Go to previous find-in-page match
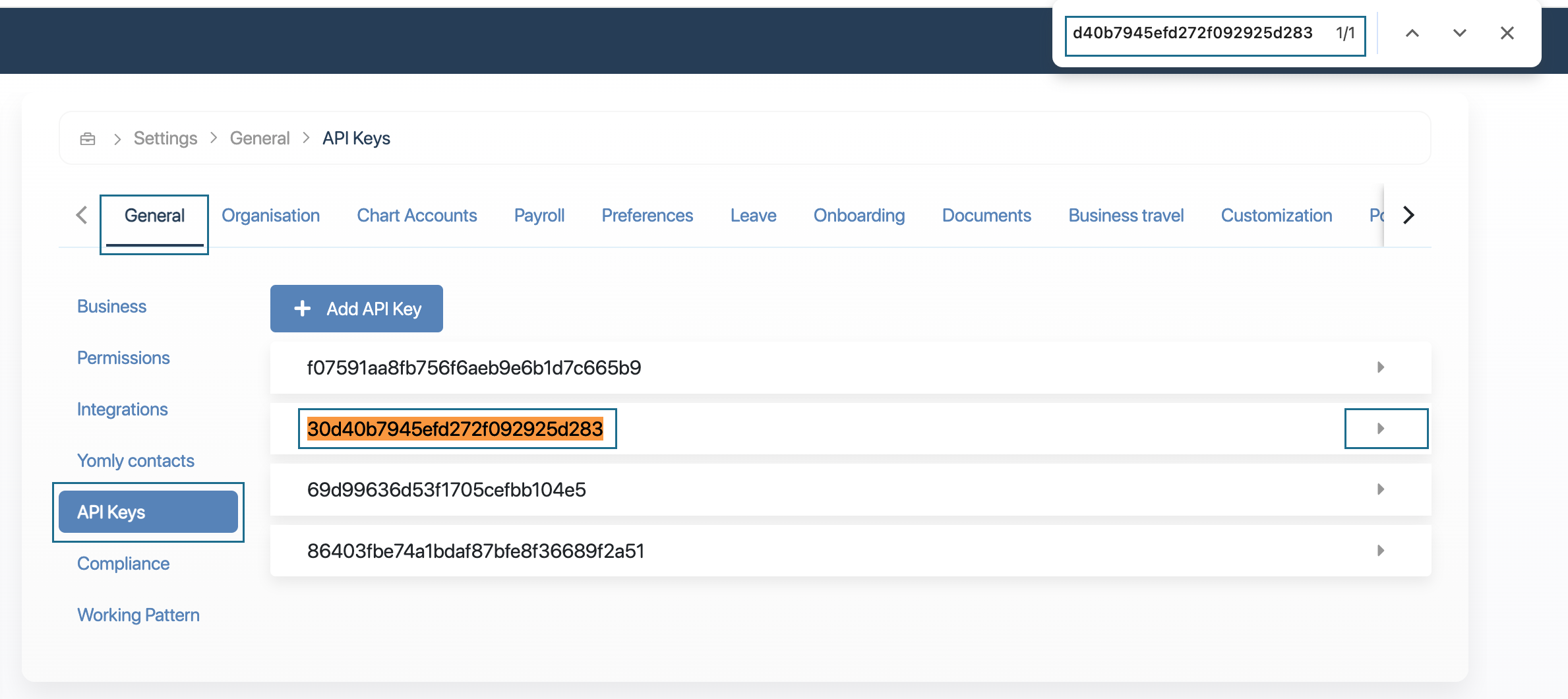1568x699 pixels. pos(1412,33)
